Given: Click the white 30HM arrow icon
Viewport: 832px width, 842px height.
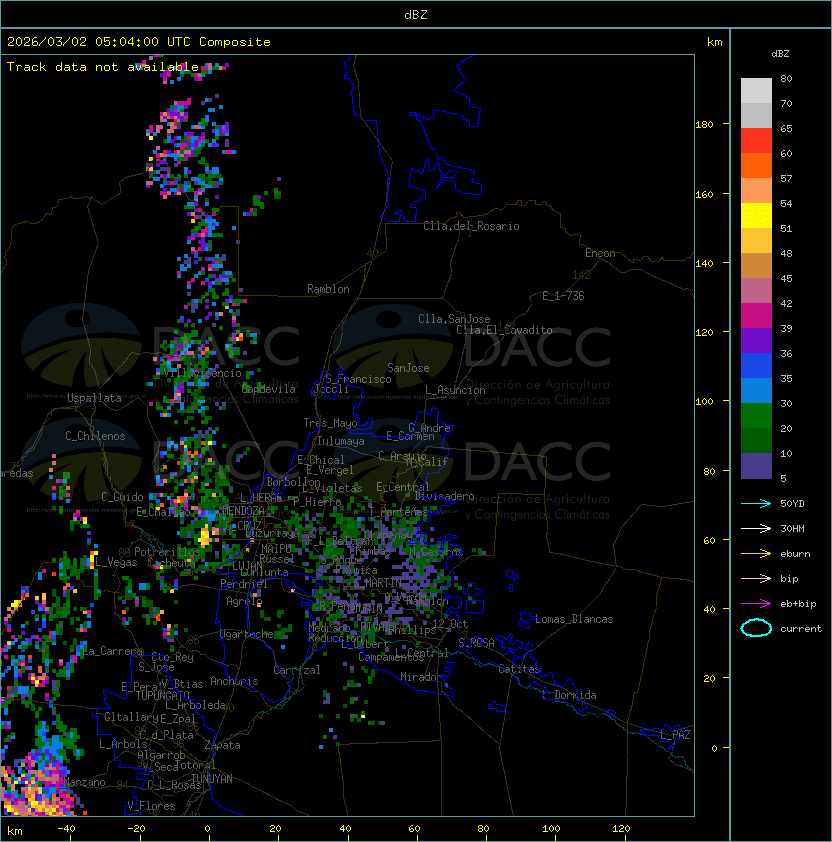Looking at the screenshot, I should (x=756, y=528).
